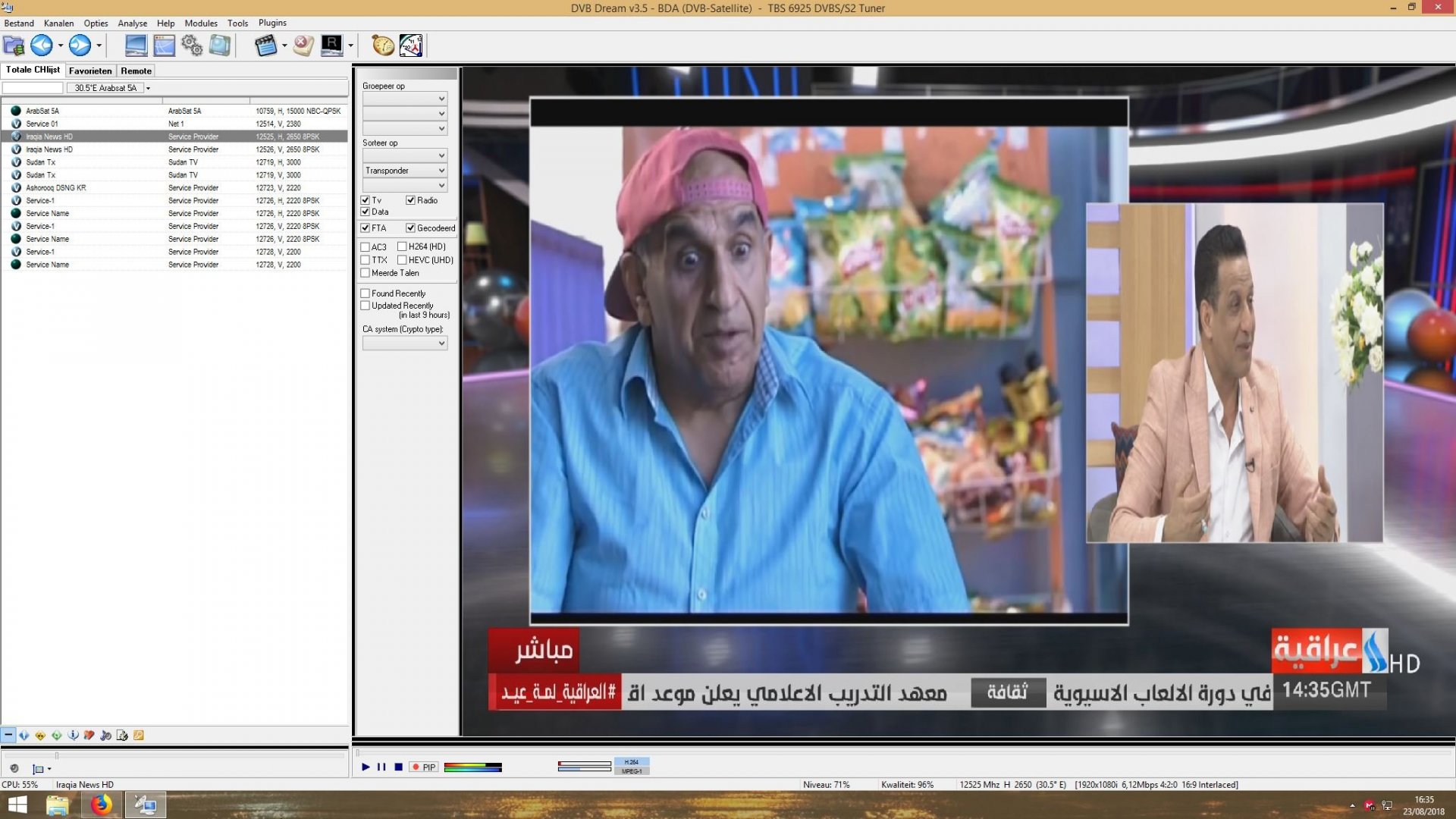This screenshot has height=819, width=1456.
Task: Uncheck the Radio filter checkbox
Action: coord(409,200)
